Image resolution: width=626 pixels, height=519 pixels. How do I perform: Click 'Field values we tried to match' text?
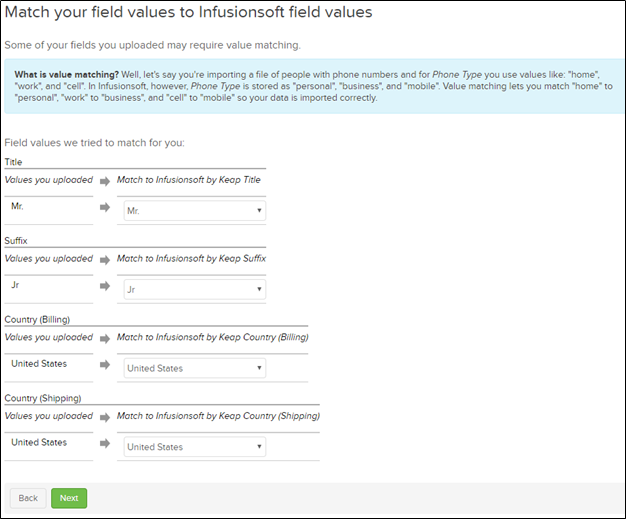click(95, 143)
